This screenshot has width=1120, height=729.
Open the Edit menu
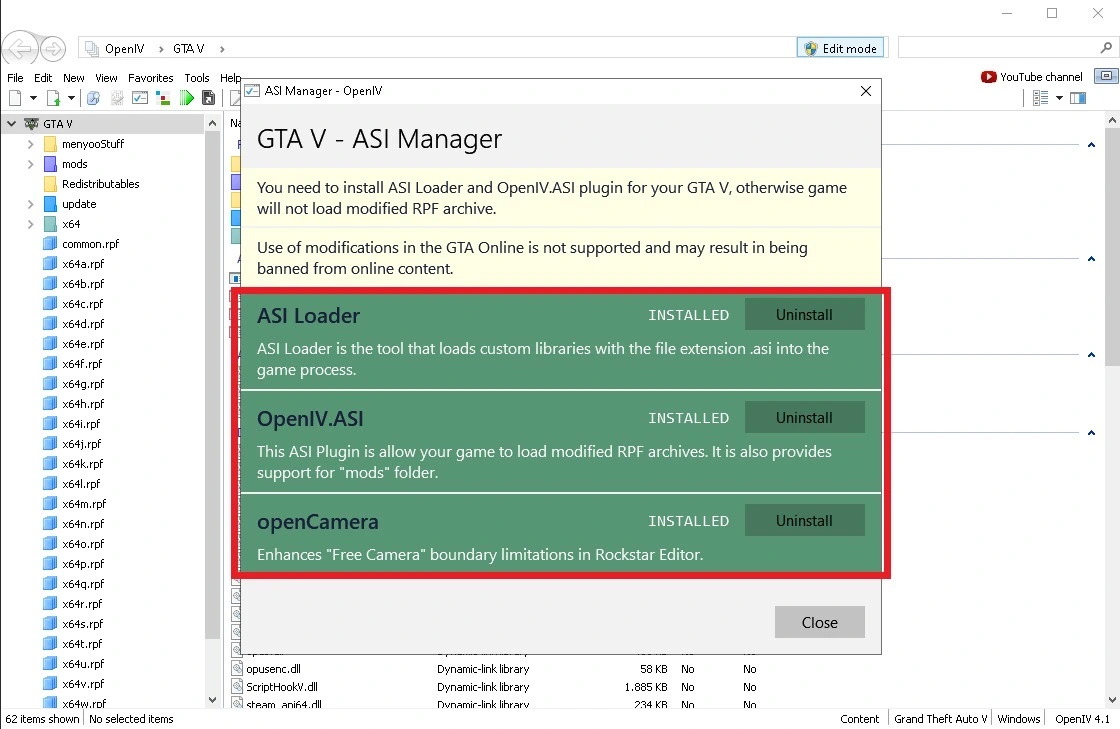click(x=43, y=78)
